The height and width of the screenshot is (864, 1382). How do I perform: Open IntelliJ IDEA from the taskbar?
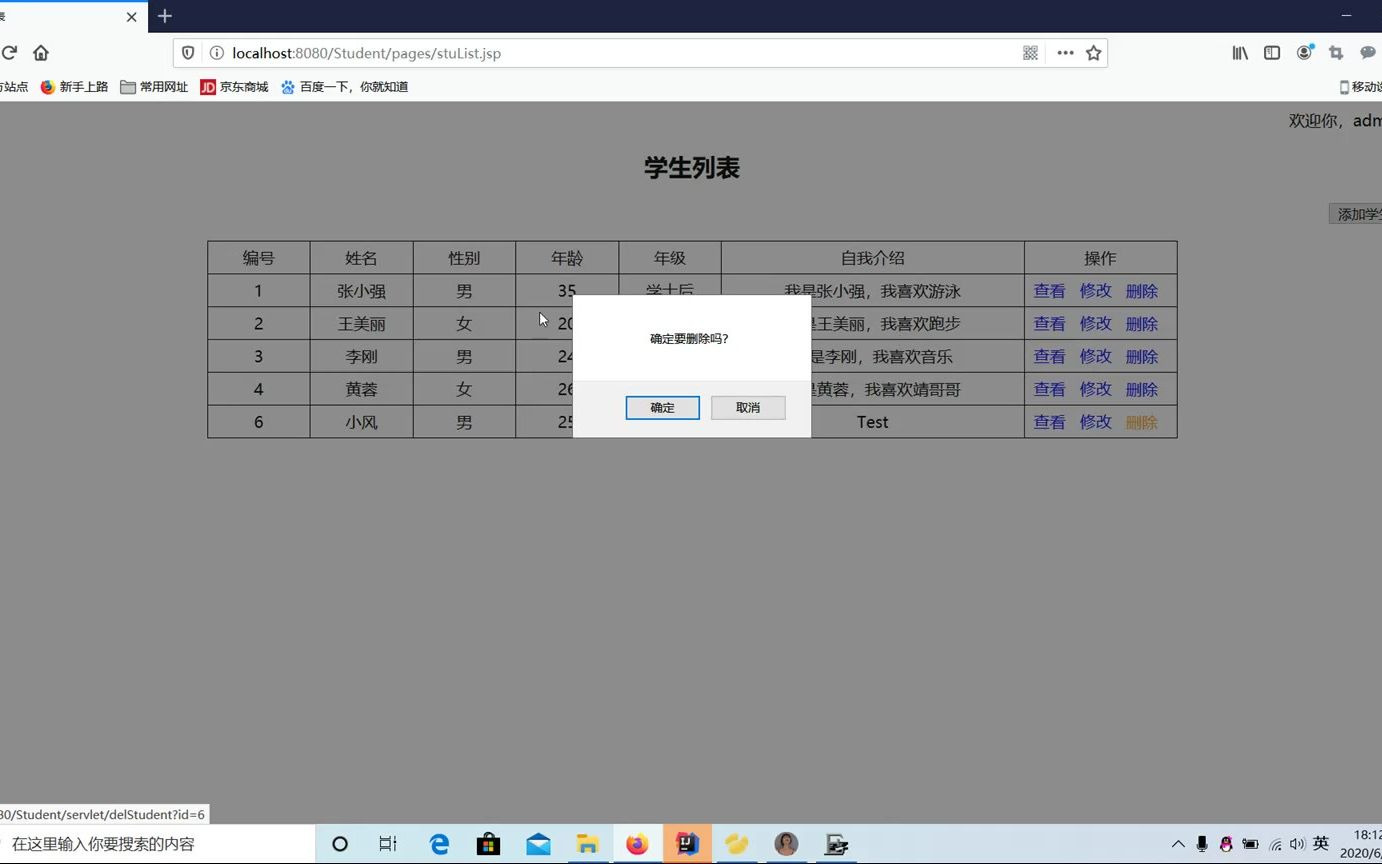pos(687,844)
